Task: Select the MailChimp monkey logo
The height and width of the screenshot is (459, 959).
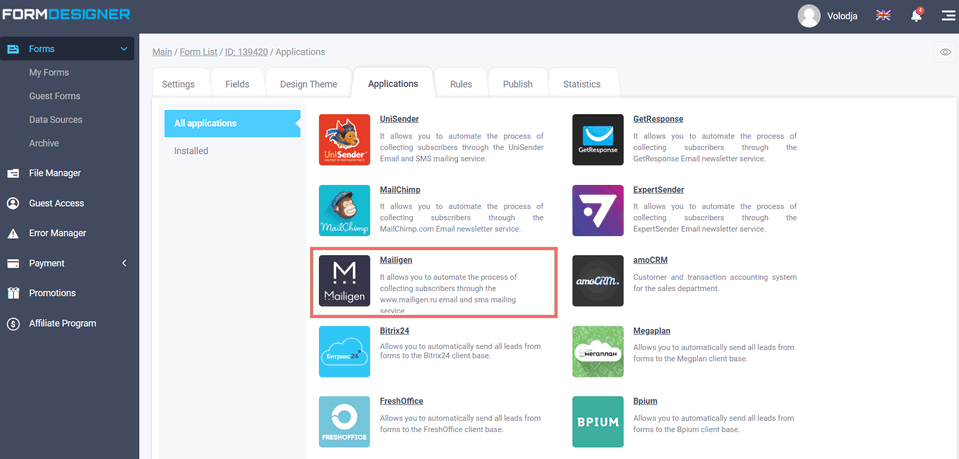Action: point(344,211)
